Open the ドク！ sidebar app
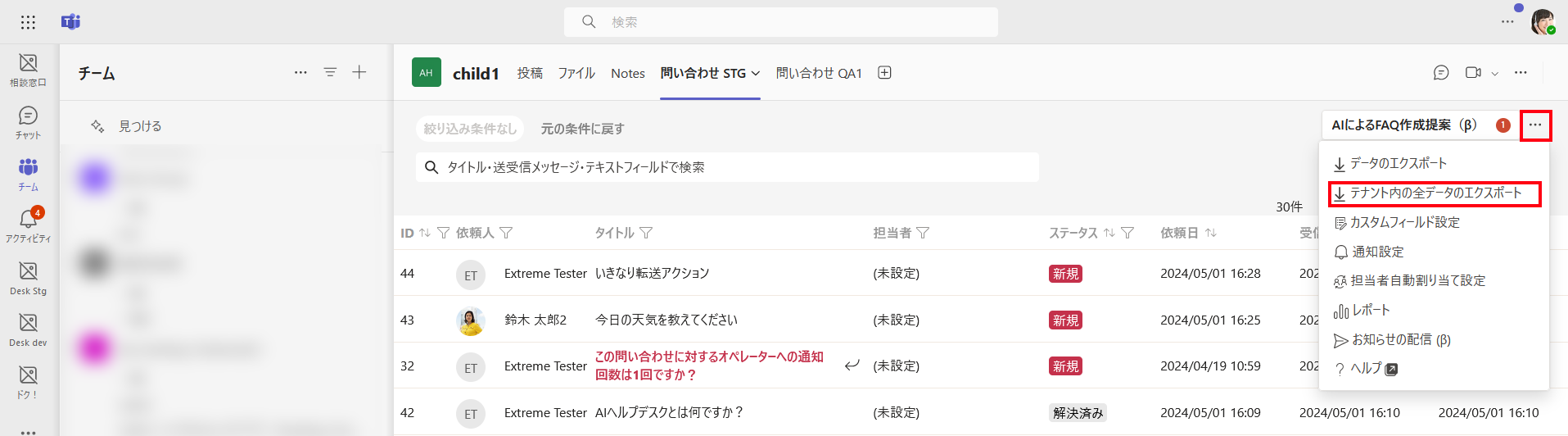 28,383
